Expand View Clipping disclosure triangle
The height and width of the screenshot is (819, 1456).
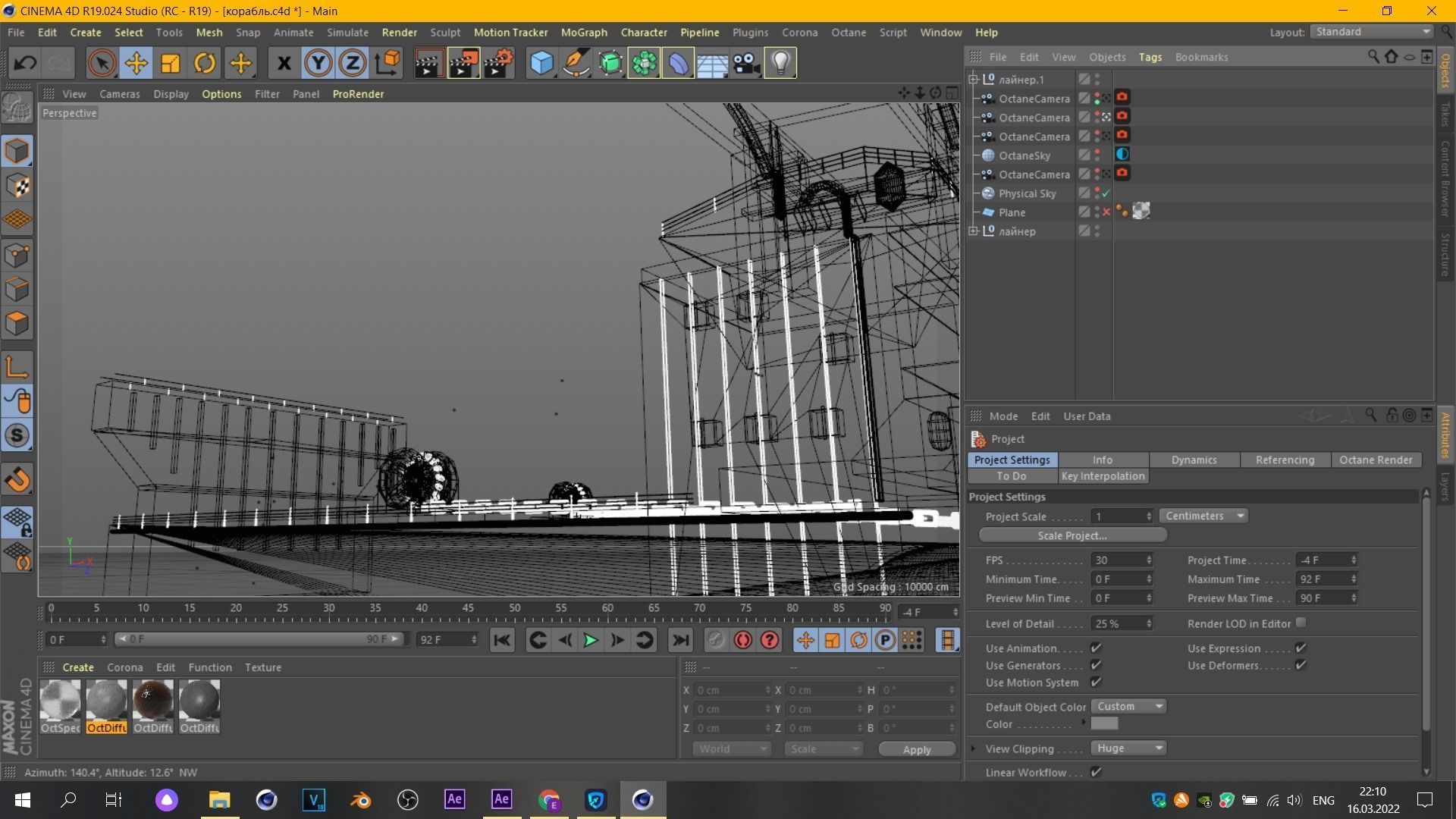974,748
